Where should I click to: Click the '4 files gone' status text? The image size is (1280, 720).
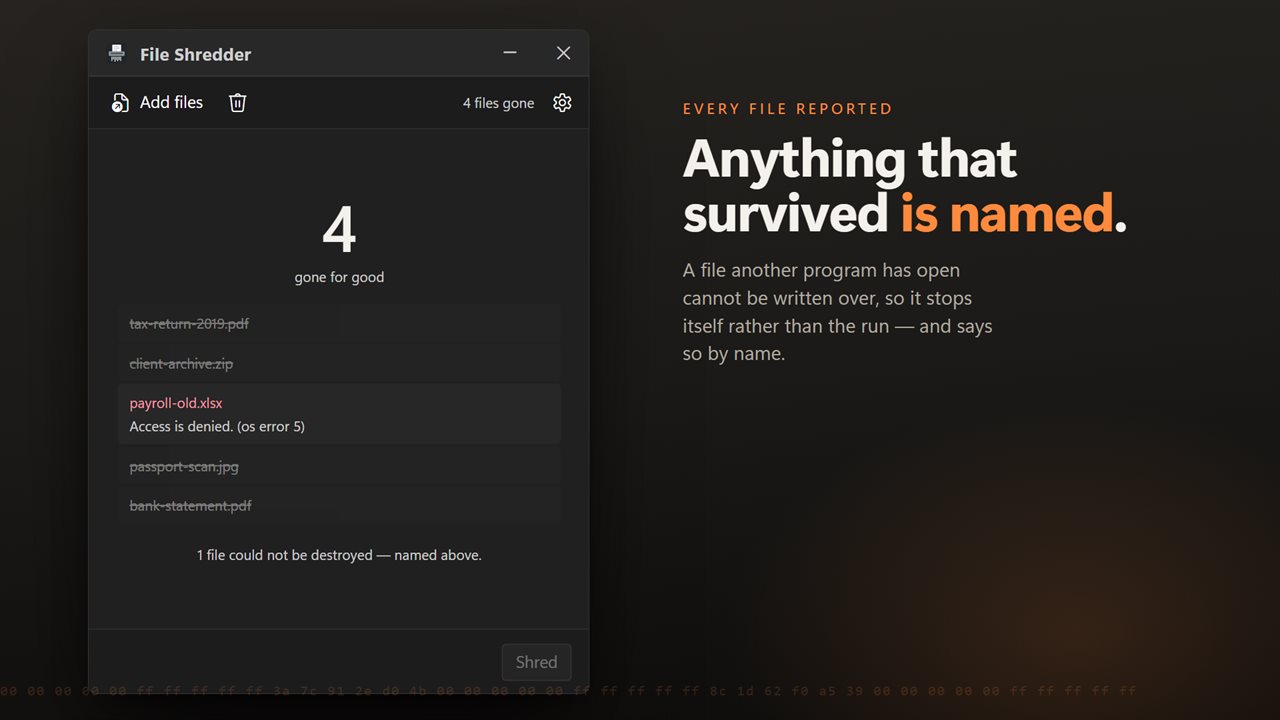(498, 103)
